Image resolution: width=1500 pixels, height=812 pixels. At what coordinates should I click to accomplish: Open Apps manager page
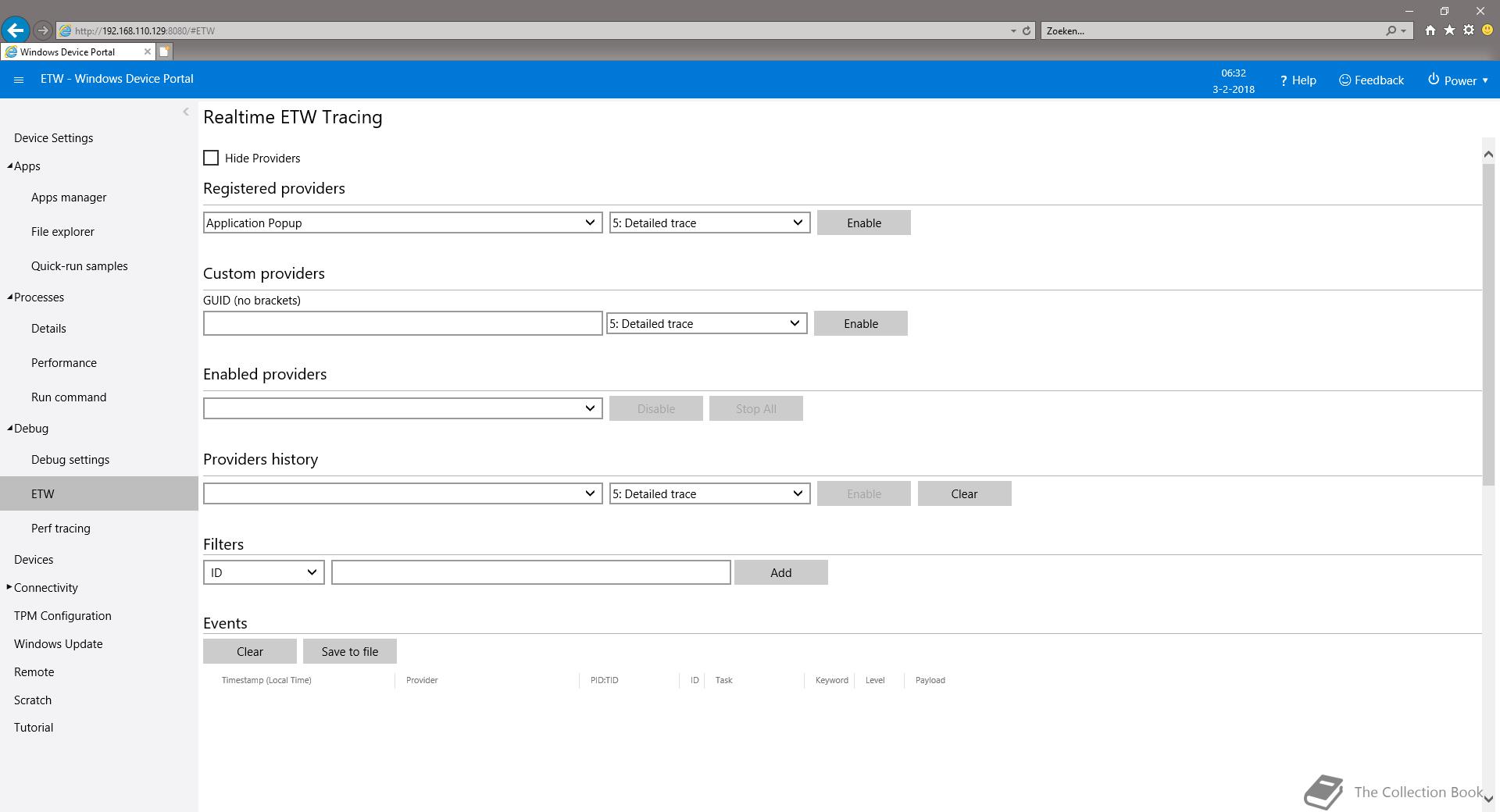click(x=69, y=198)
